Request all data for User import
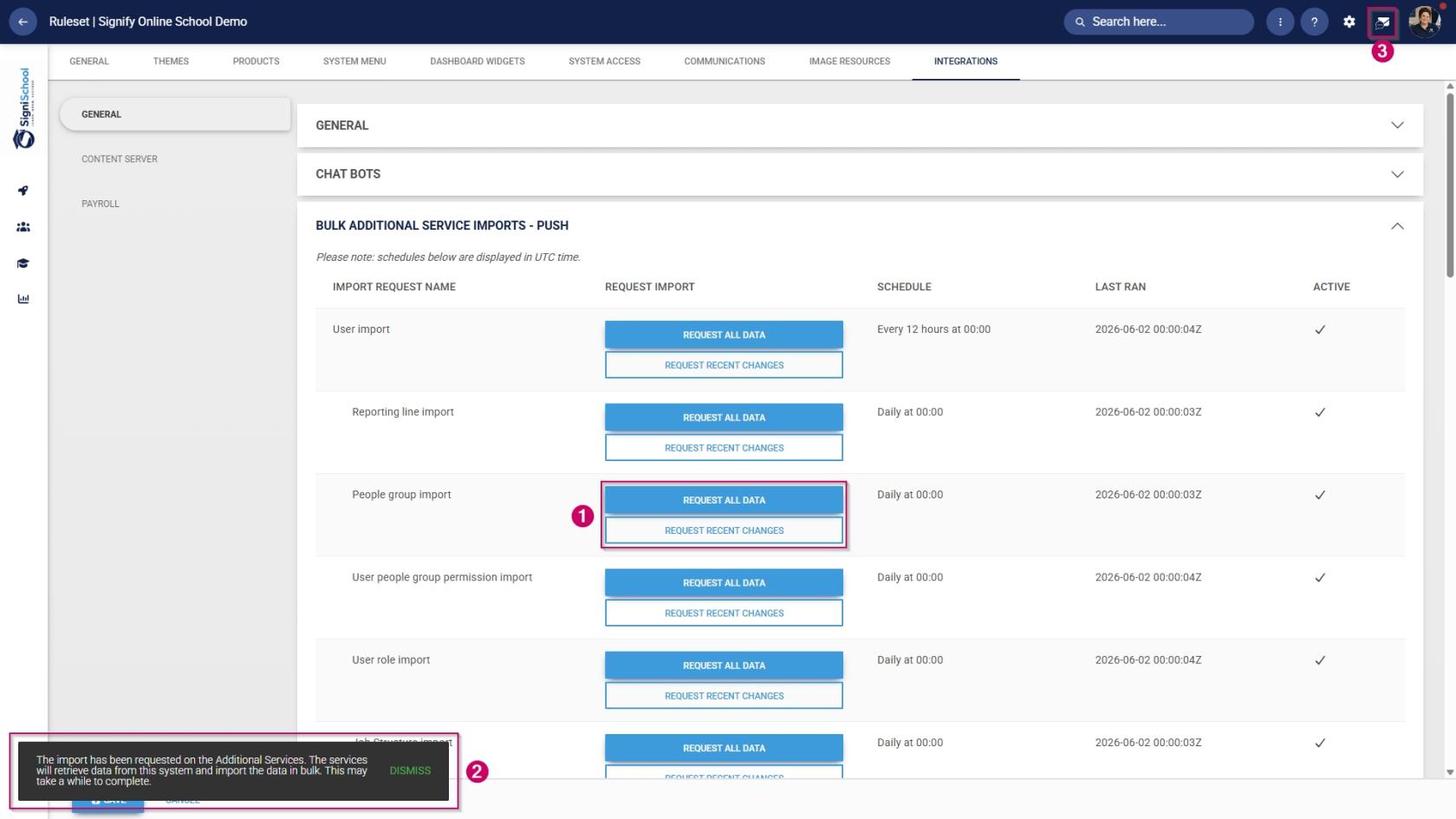1456x819 pixels. coord(724,335)
